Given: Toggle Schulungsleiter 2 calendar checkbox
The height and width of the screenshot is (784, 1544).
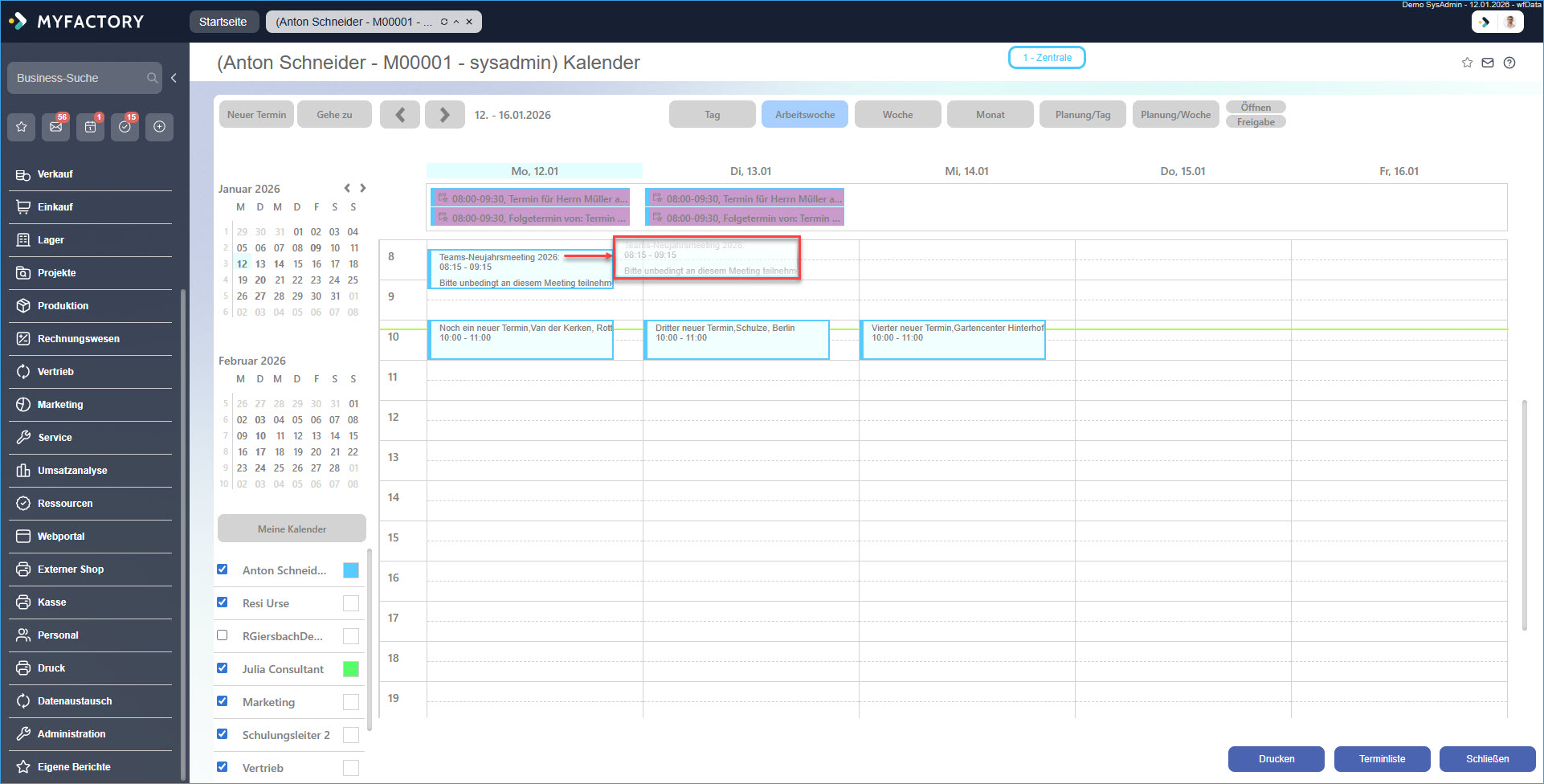Looking at the screenshot, I should click(x=223, y=734).
